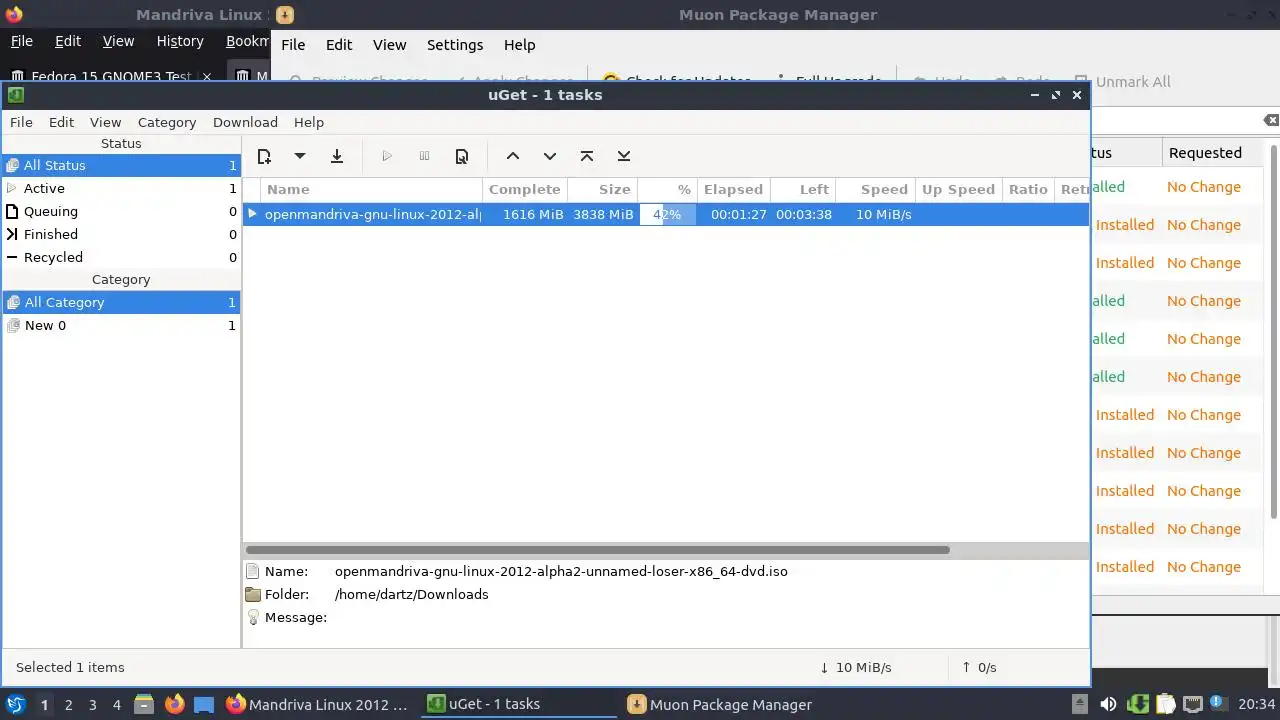Viewport: 1280px width, 720px height.
Task: Click the greyed start/play toolbar icon
Action: (x=387, y=156)
